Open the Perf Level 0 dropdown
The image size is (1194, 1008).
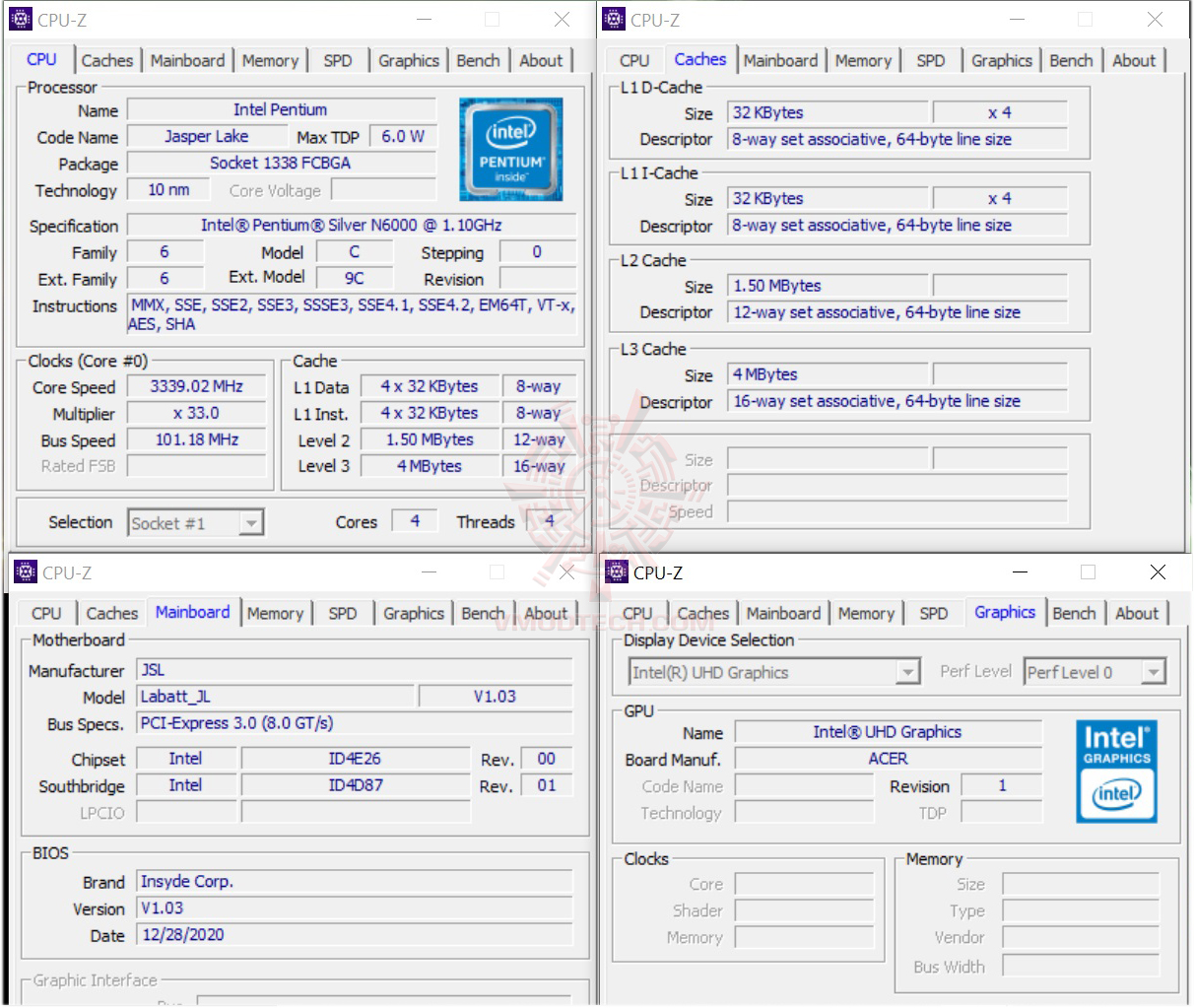tap(1094, 672)
